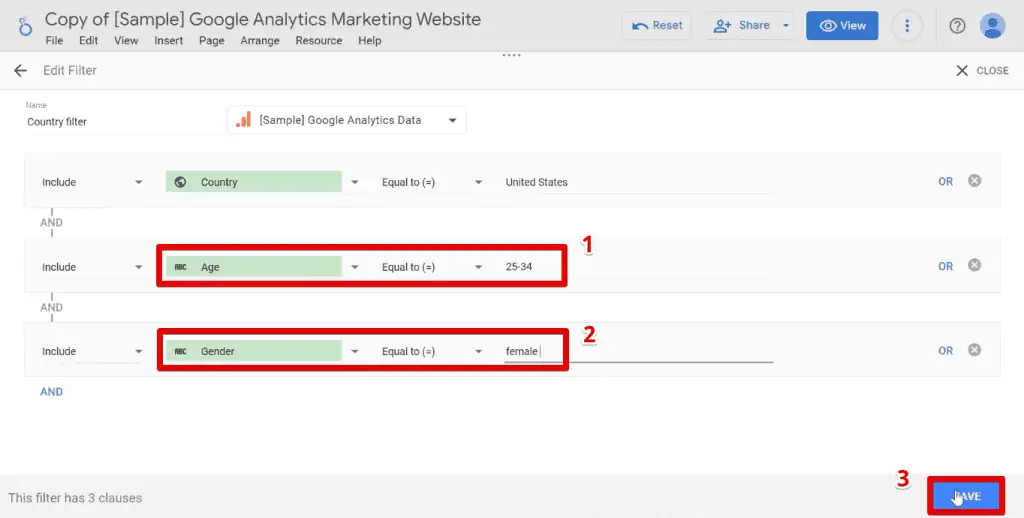Click the user account avatar

[x=992, y=26]
